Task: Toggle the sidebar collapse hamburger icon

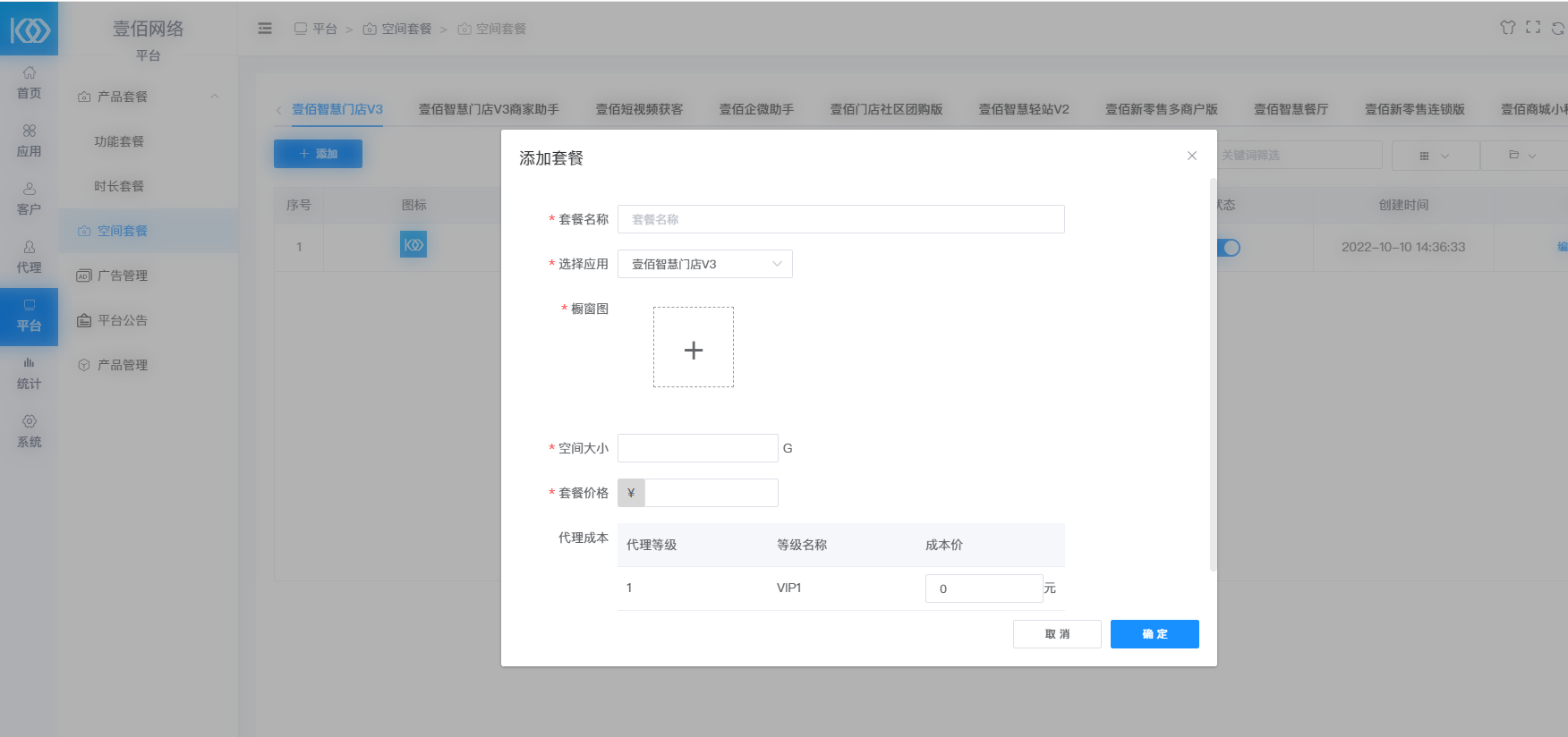Action: pyautogui.click(x=265, y=29)
